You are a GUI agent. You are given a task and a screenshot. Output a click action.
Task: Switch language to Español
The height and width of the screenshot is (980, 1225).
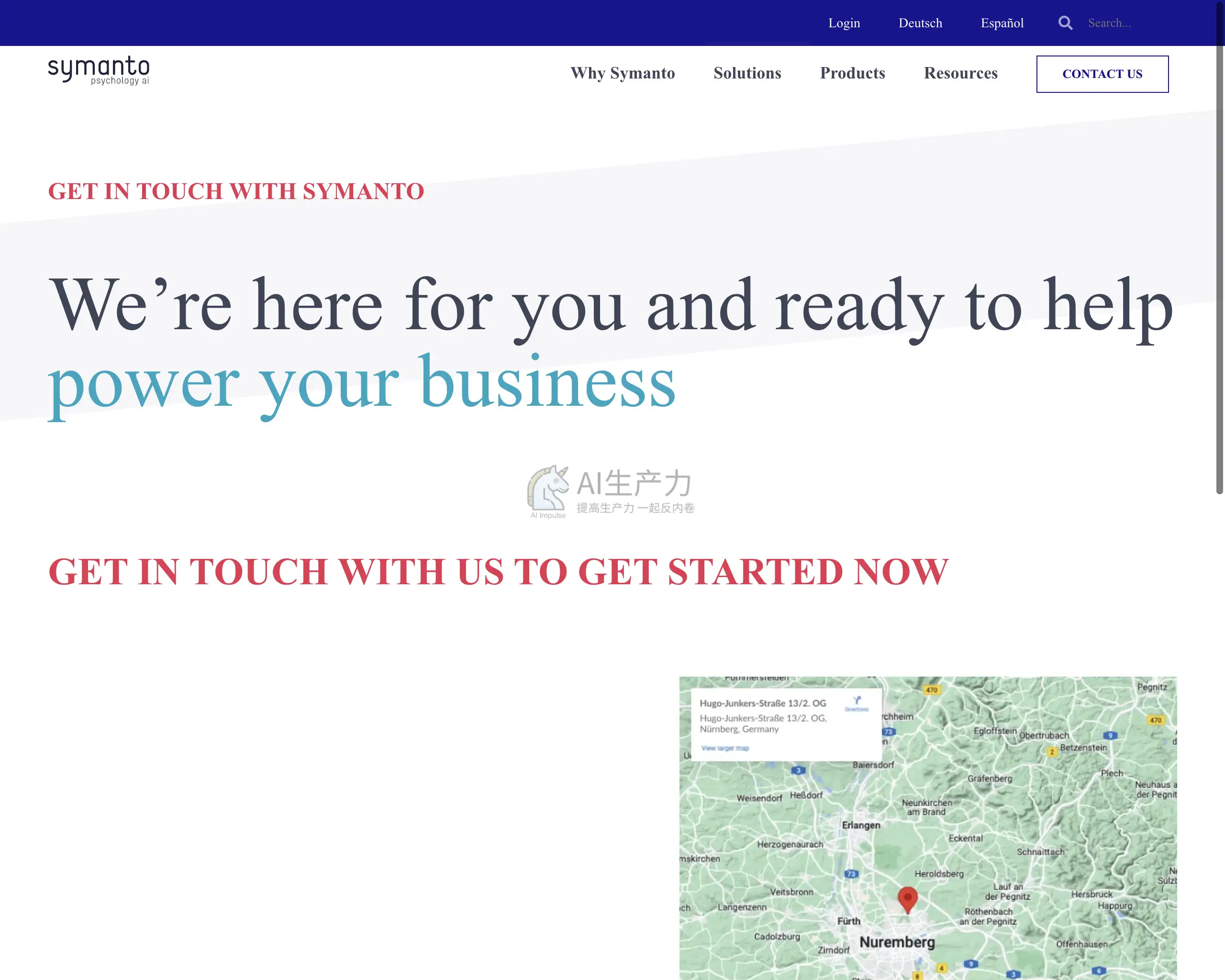point(1002,23)
